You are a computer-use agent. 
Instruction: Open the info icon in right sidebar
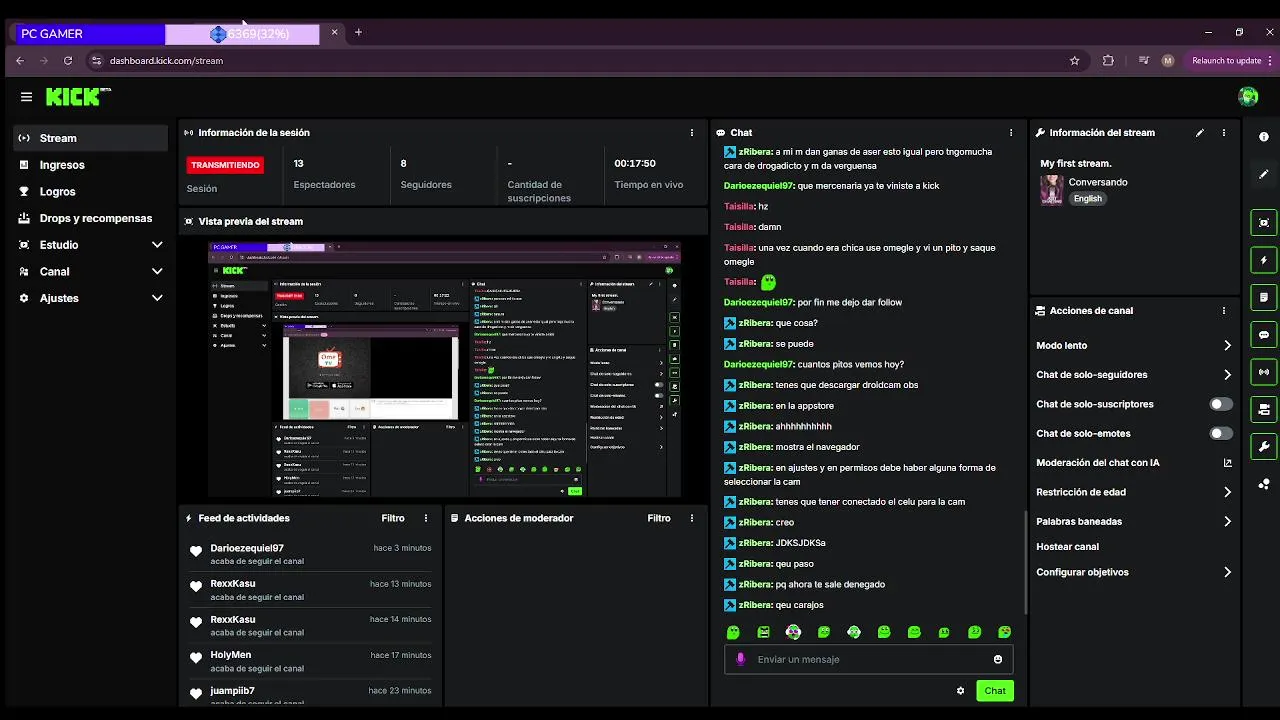click(x=1264, y=137)
